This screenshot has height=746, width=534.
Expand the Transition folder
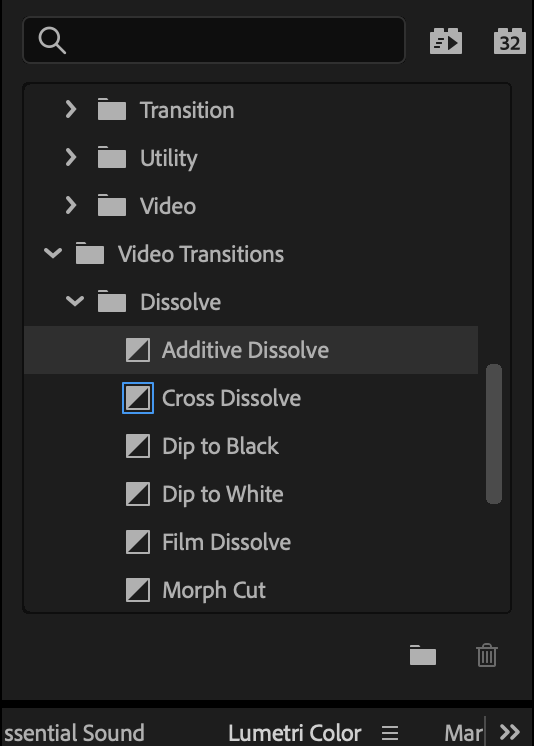pos(71,110)
